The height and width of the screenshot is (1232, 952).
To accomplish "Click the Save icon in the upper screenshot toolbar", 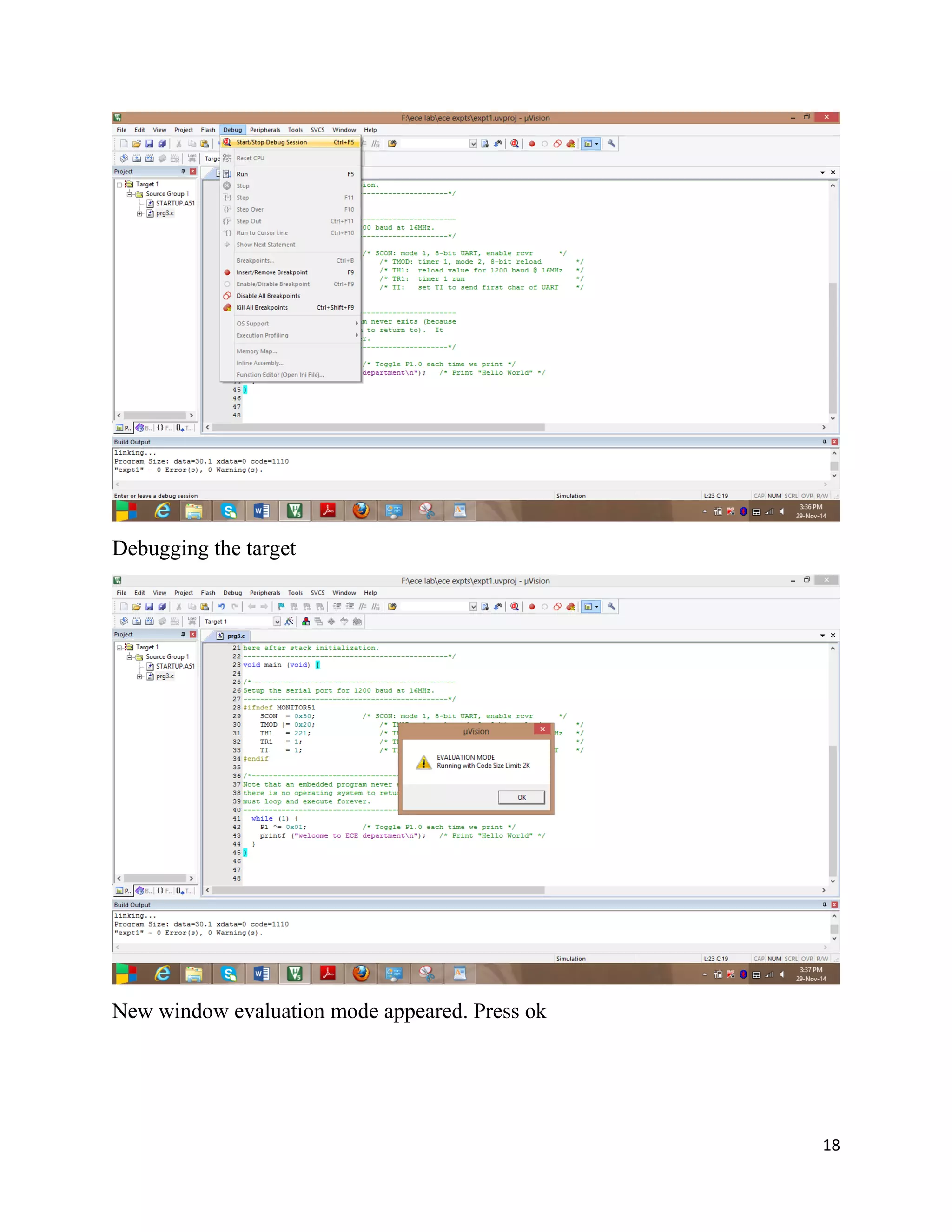I will tap(150, 144).
